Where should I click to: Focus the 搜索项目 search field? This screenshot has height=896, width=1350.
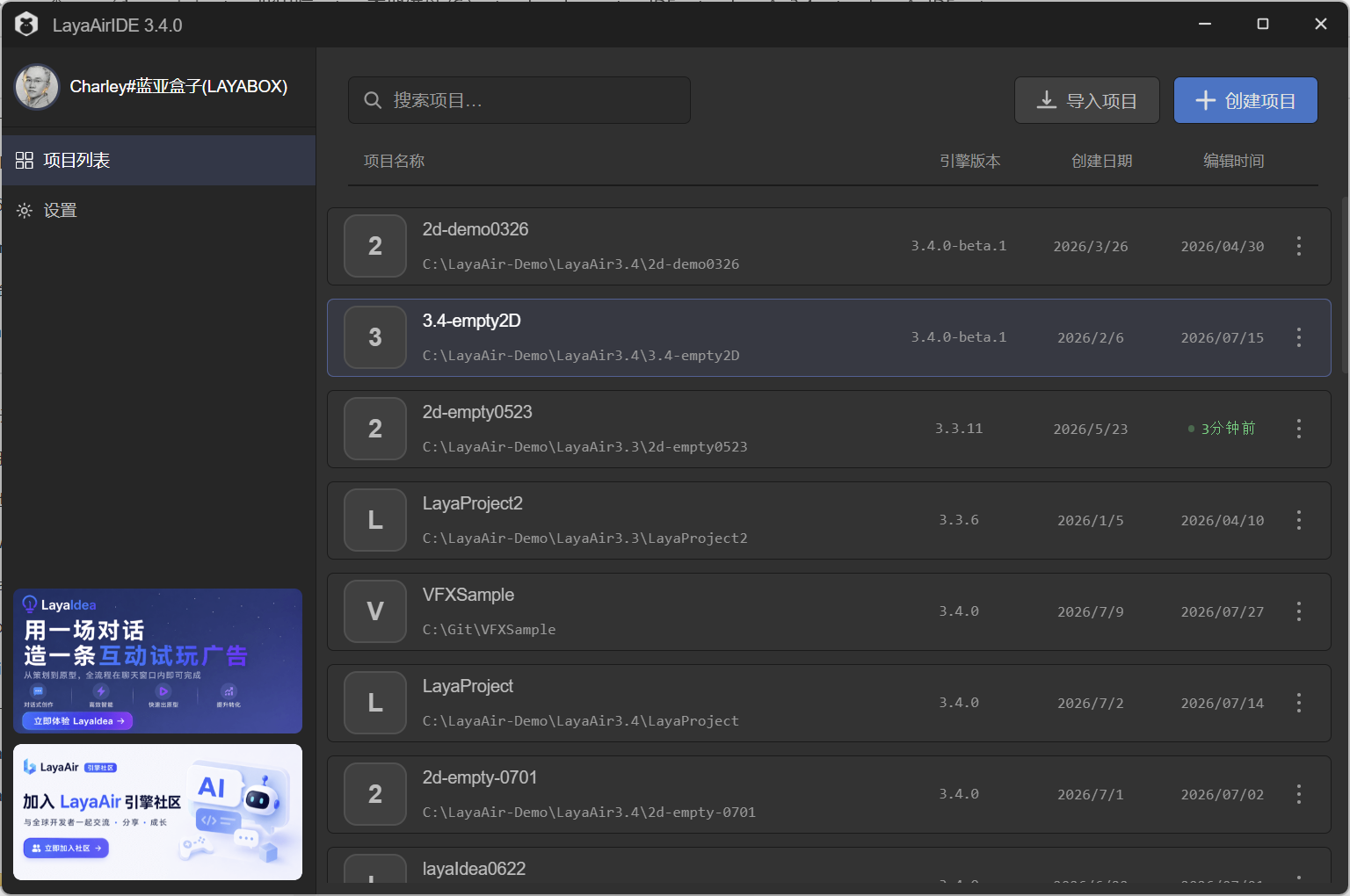519,100
